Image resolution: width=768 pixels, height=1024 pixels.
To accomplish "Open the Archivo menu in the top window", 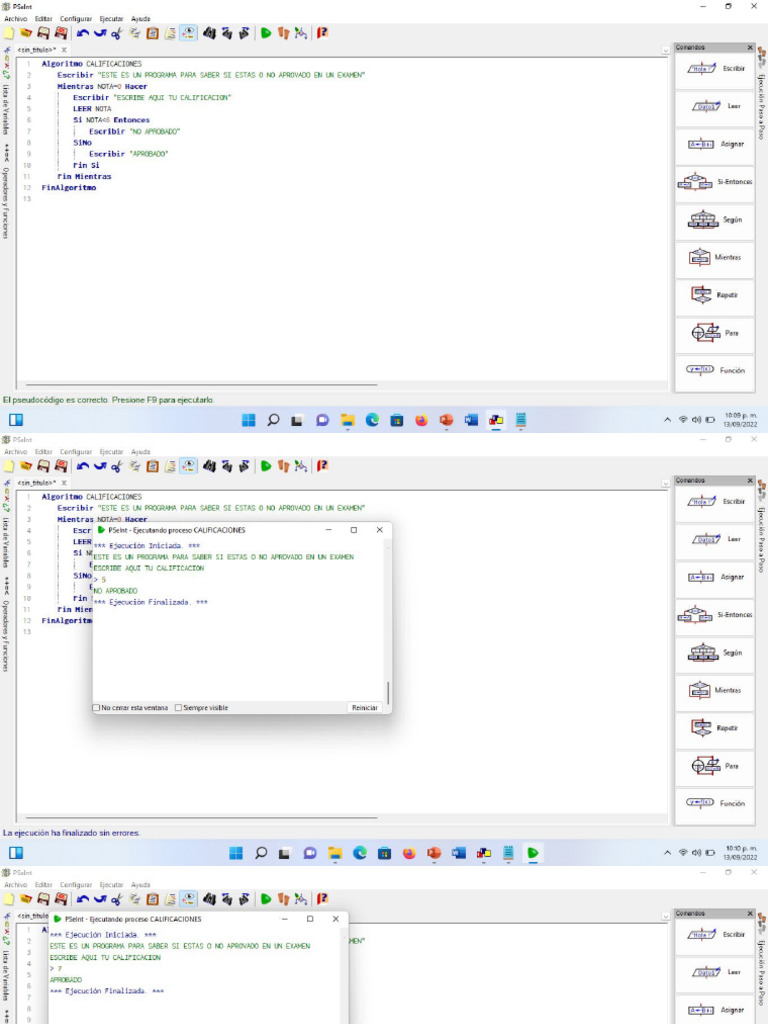I will coord(15,19).
